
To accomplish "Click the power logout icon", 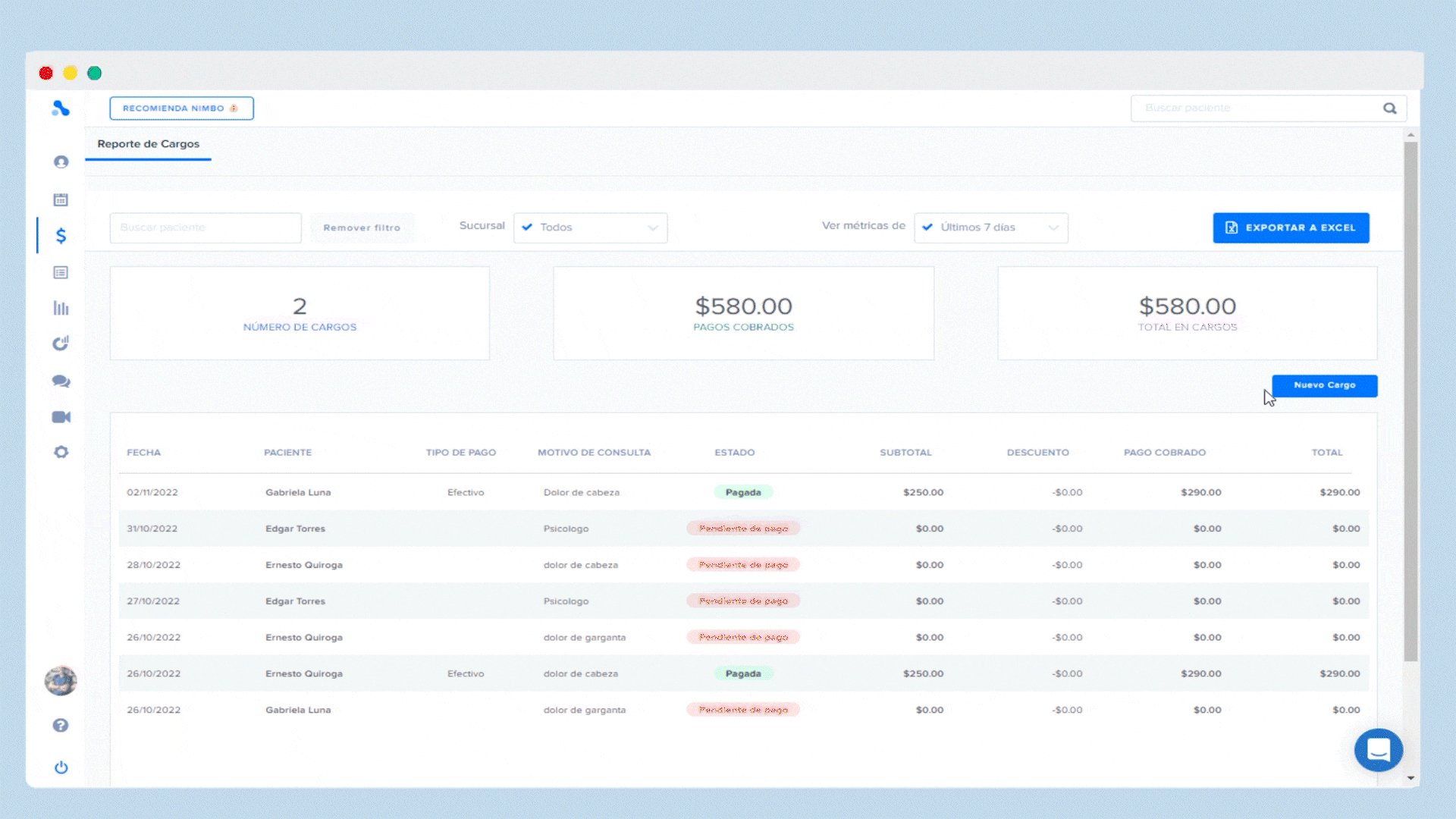I will pos(61,767).
